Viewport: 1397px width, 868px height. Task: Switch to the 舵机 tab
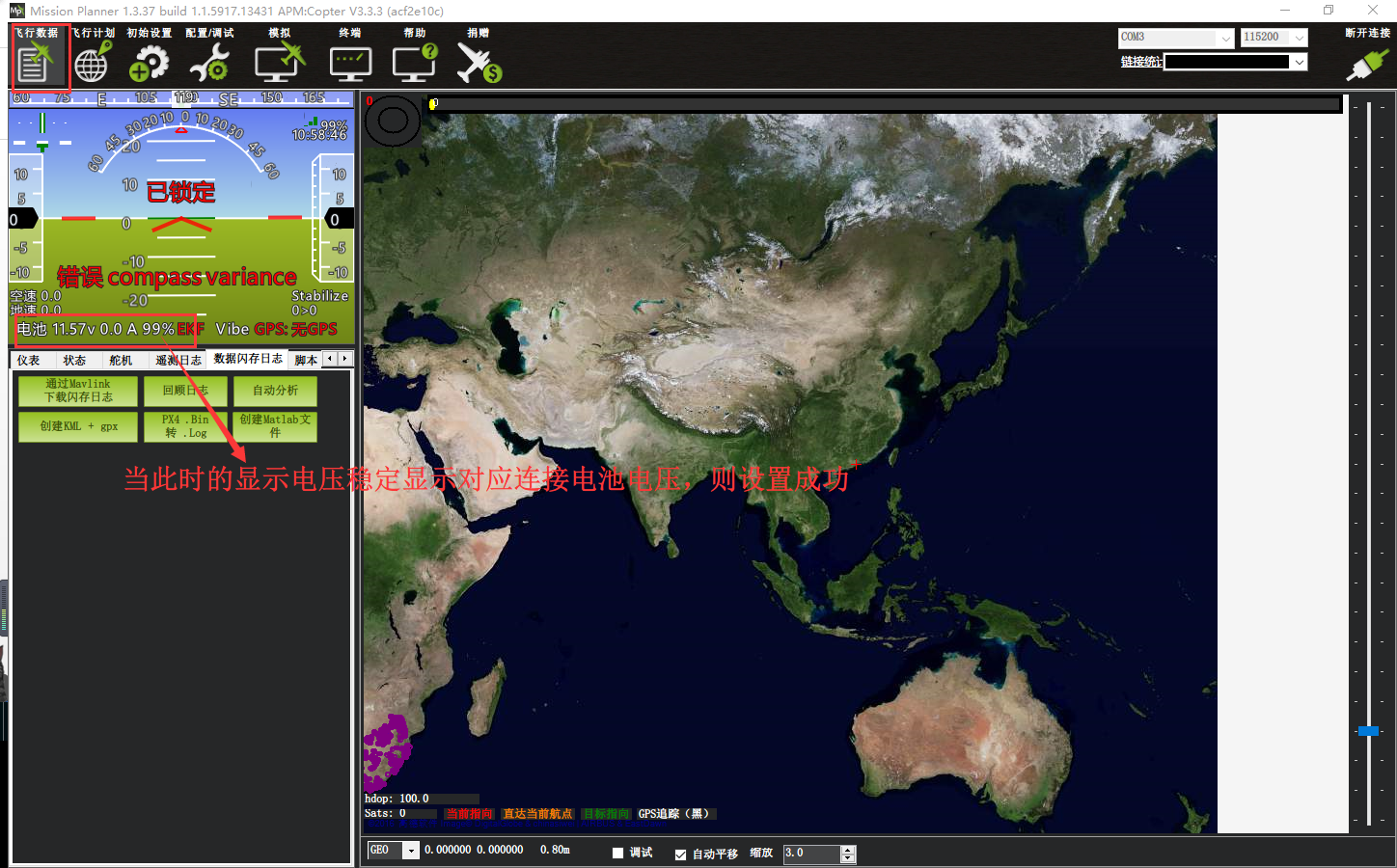(x=121, y=360)
